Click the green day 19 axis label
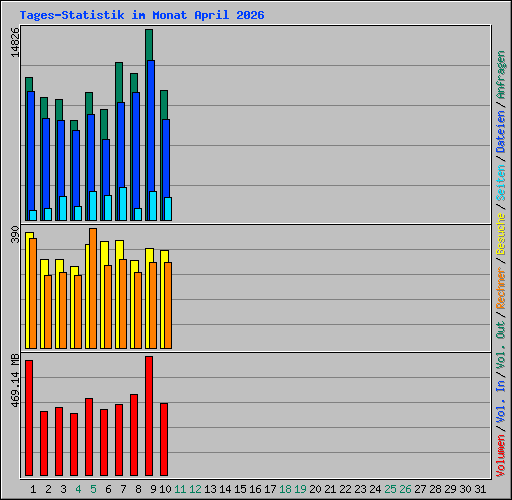 pyautogui.click(x=300, y=489)
